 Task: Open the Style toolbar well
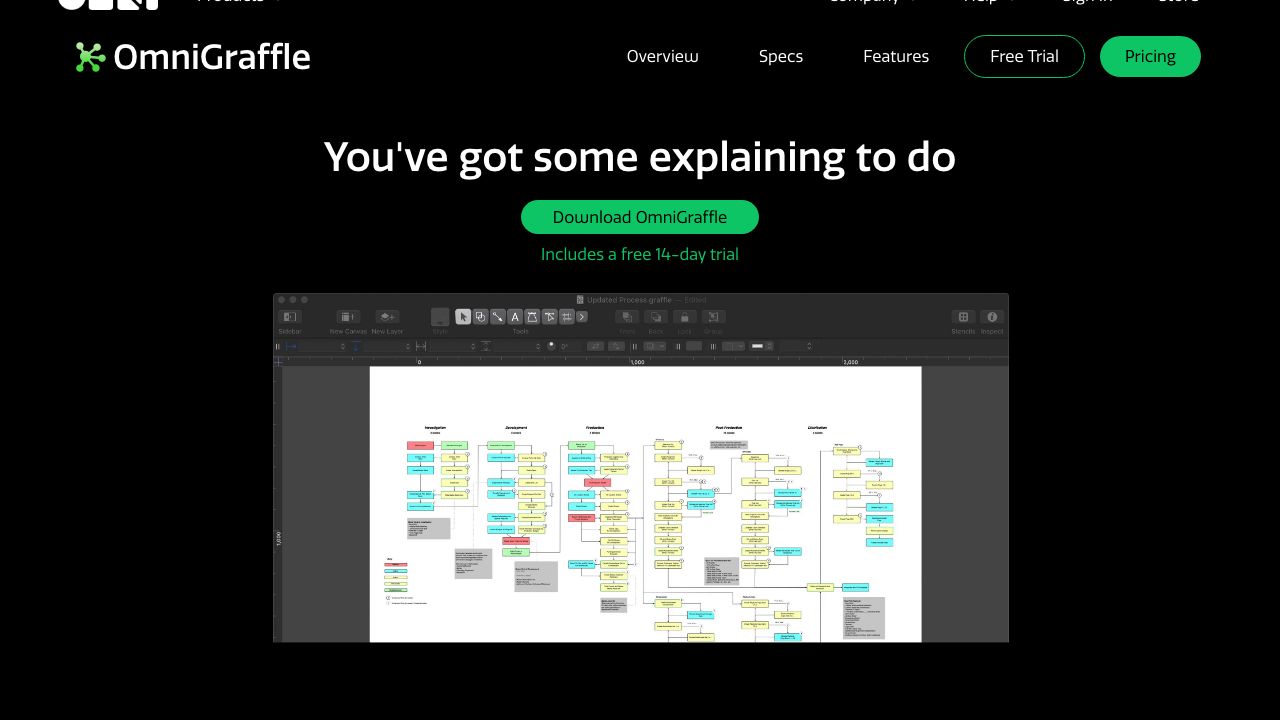click(x=440, y=317)
